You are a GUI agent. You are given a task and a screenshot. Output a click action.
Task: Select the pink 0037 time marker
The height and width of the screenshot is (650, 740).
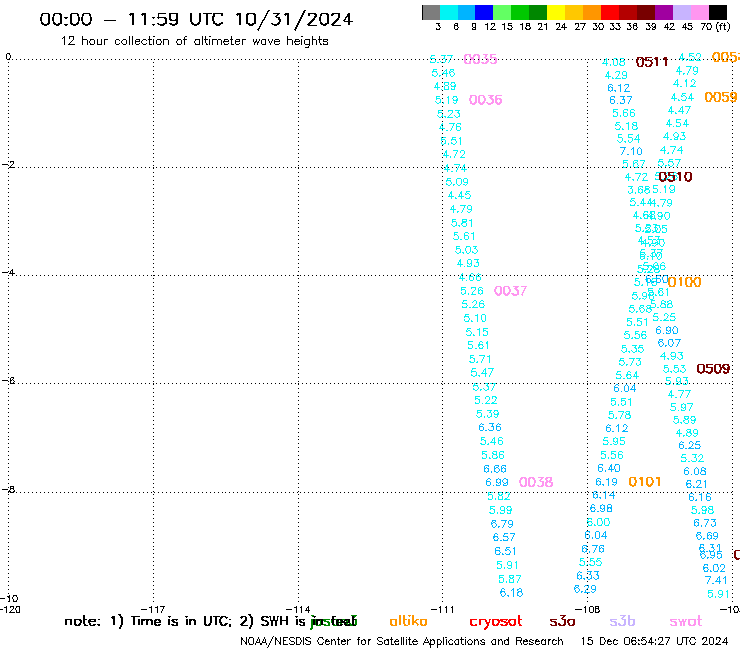(x=510, y=291)
